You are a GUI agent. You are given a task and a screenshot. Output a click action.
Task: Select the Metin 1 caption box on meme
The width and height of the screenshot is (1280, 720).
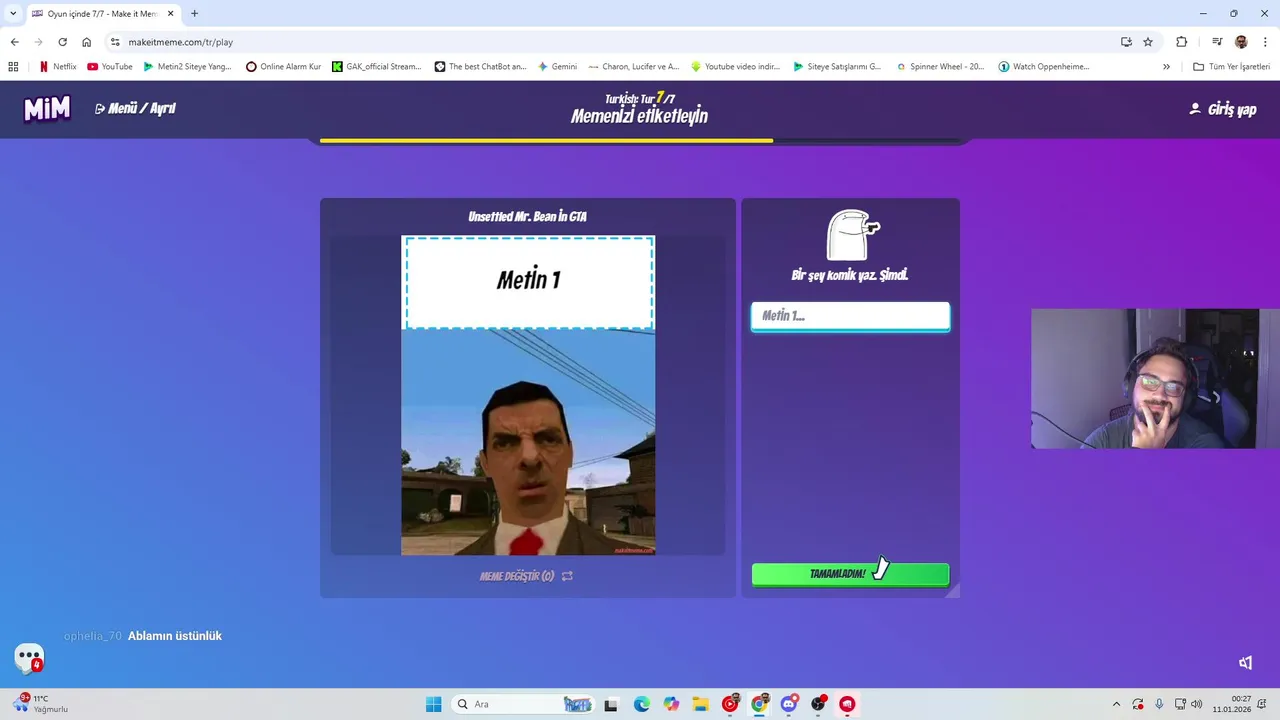[528, 282]
